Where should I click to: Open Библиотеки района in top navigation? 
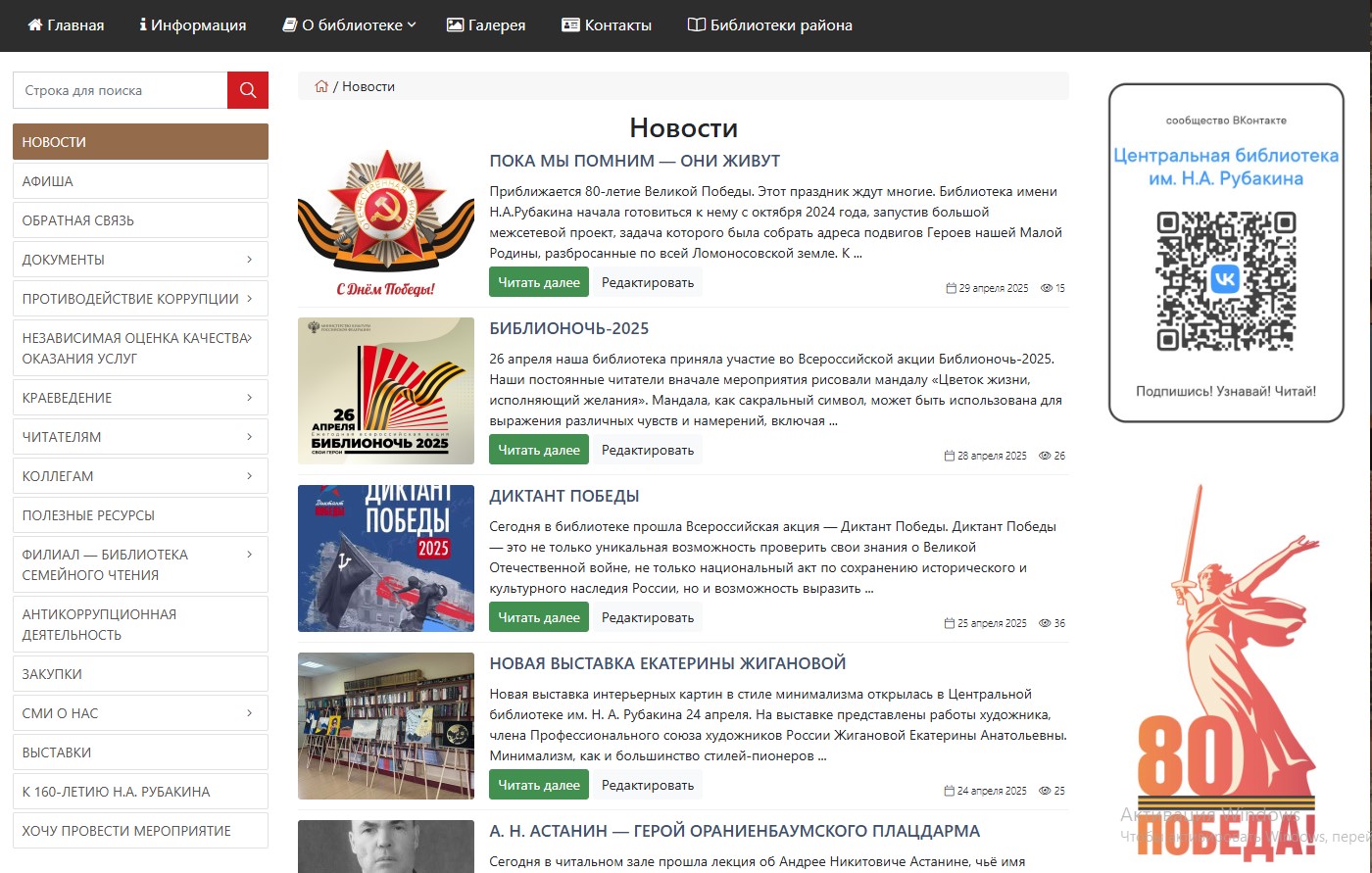[x=770, y=25]
